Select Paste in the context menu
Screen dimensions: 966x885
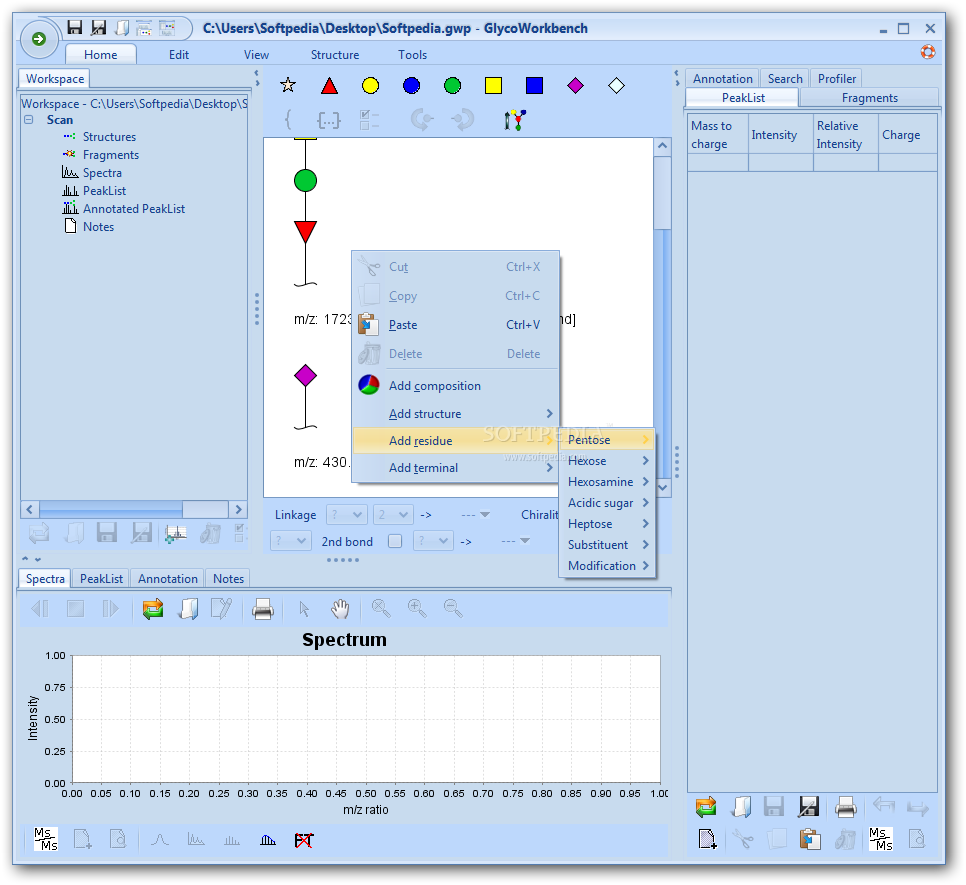[455, 325]
